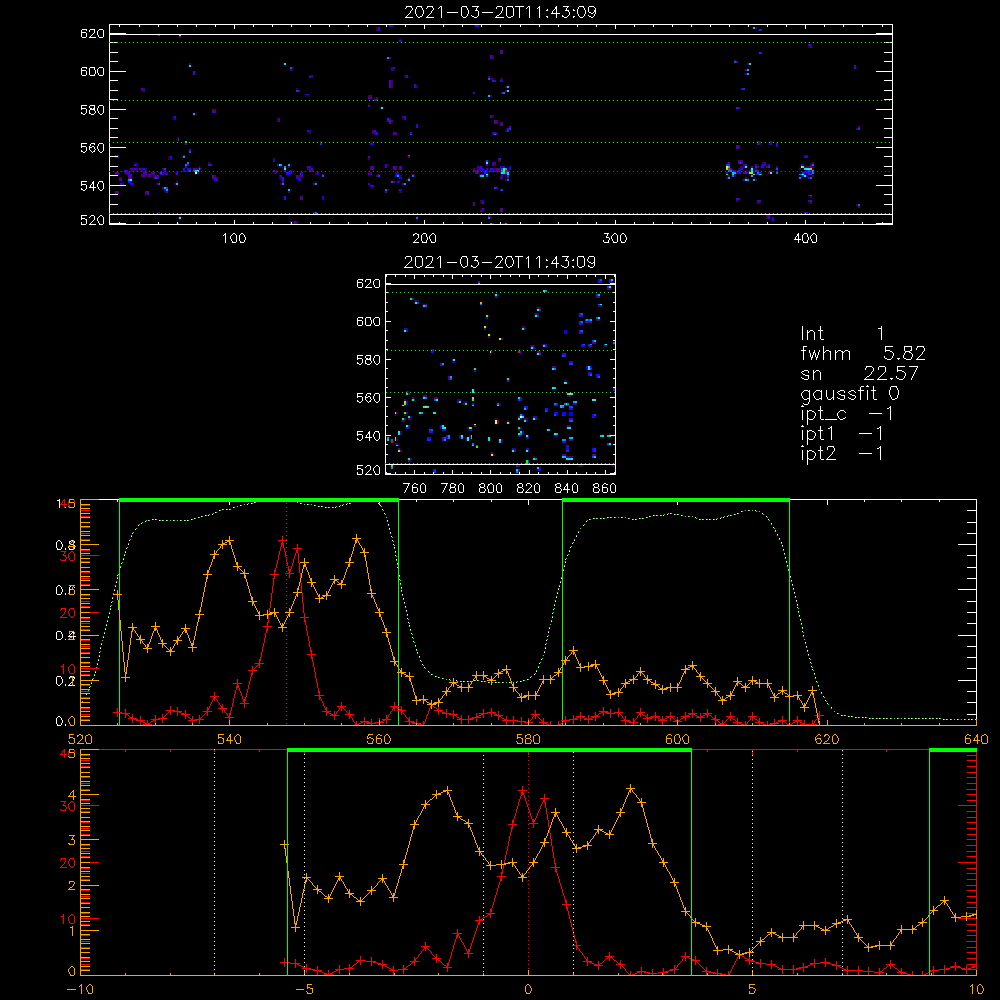Viewport: 1000px width, 1000px height.
Task: Click x-axis tick 560 on third plot
Action: pos(379,739)
